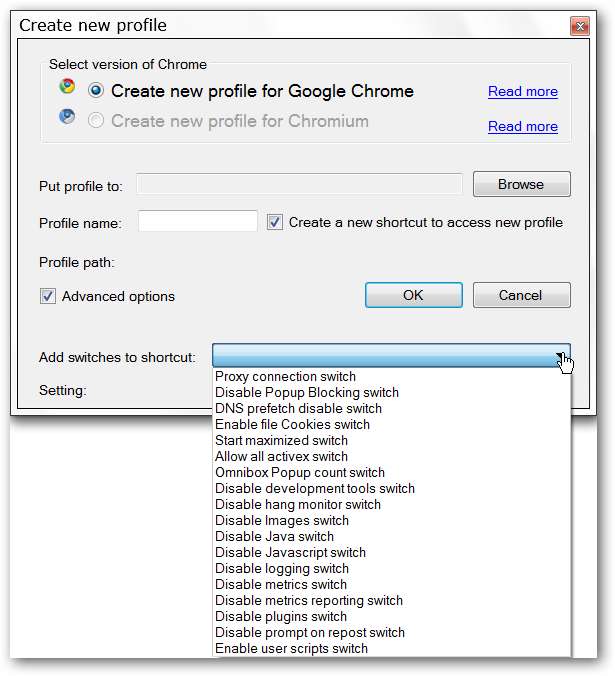Collapse the Add switches dropdown arrow

[562, 357]
